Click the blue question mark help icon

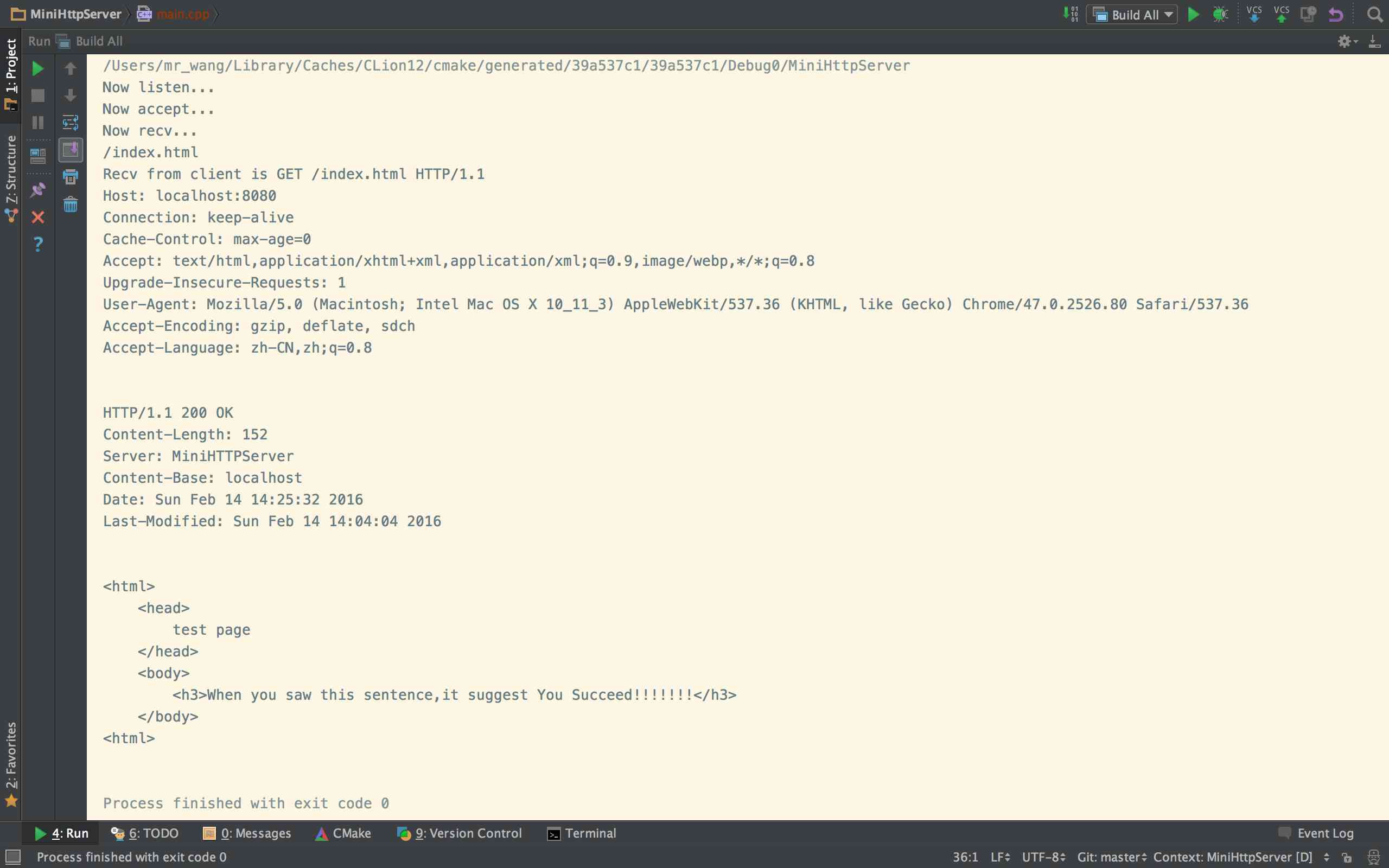pos(38,245)
